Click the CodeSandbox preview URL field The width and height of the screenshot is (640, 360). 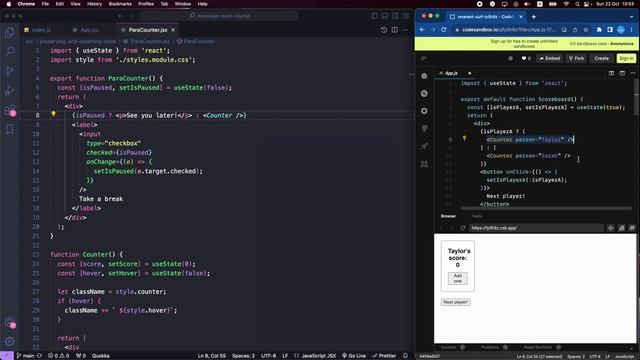[536, 228]
